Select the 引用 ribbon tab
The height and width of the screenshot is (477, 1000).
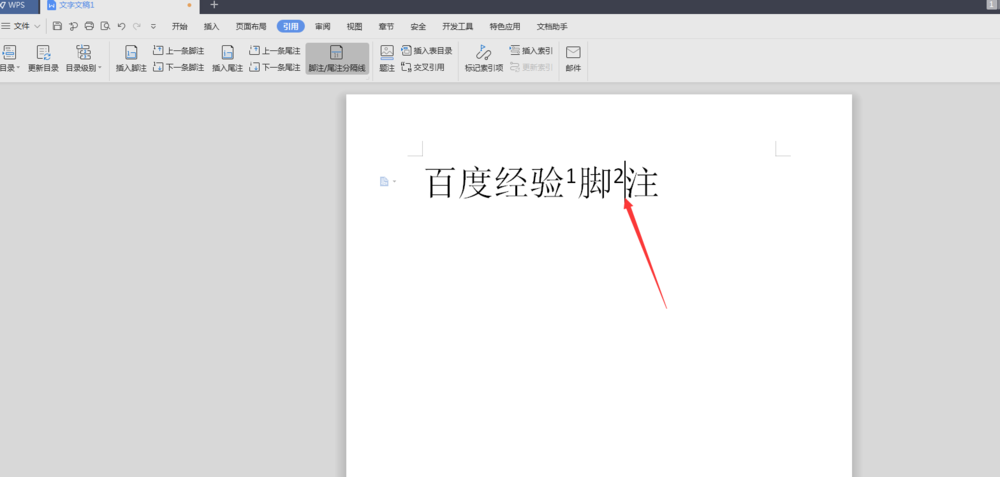[x=291, y=26]
